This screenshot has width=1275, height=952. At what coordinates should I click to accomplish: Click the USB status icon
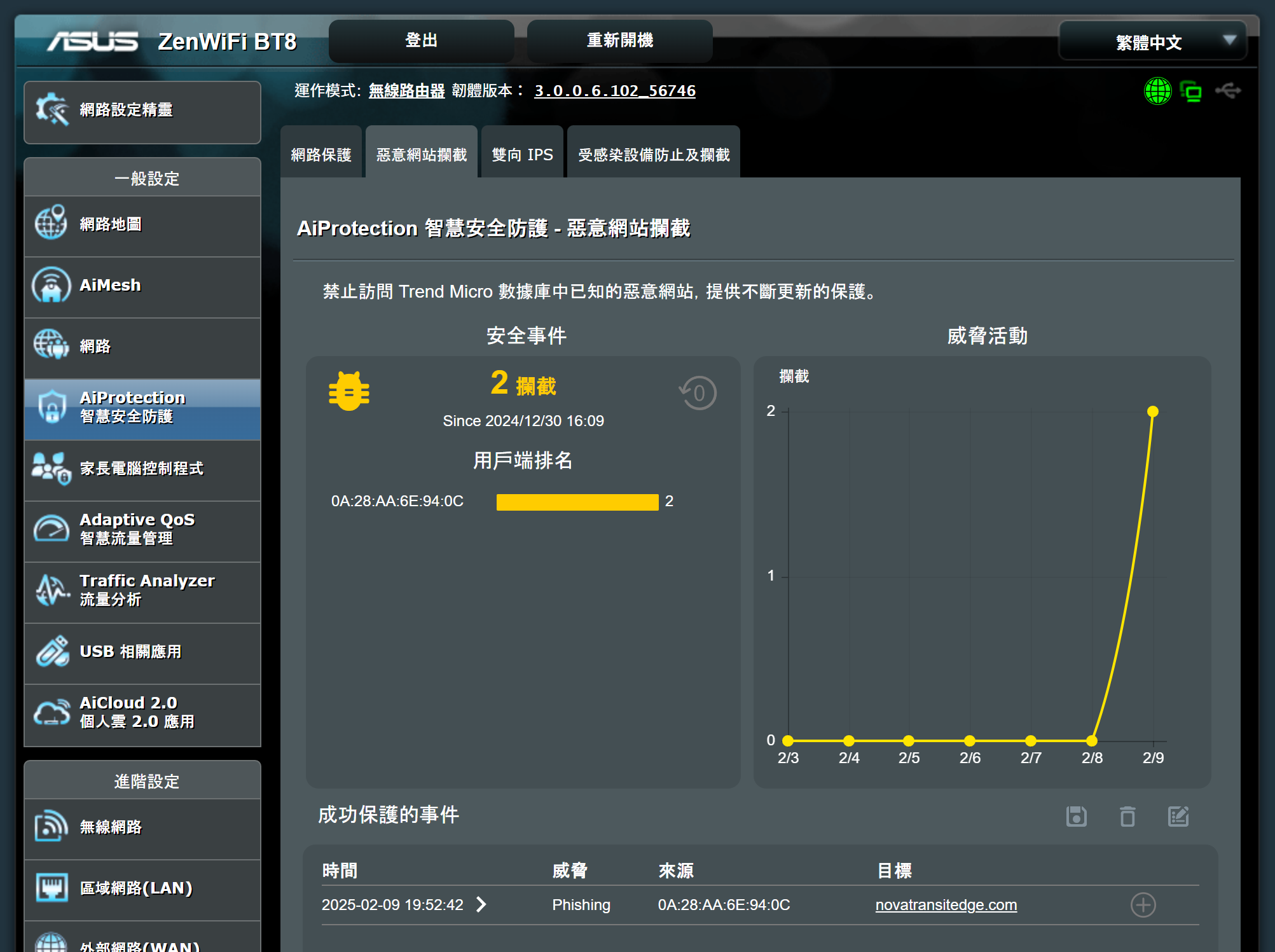[x=1228, y=90]
